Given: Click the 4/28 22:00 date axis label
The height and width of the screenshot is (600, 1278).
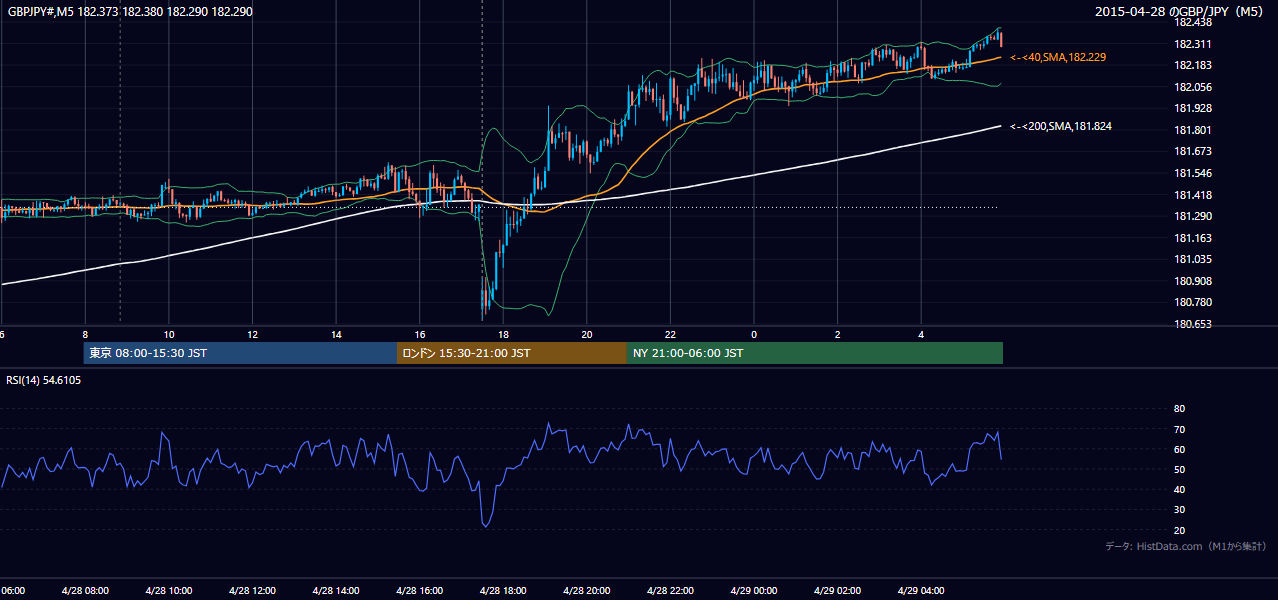Looking at the screenshot, I should [x=670, y=591].
